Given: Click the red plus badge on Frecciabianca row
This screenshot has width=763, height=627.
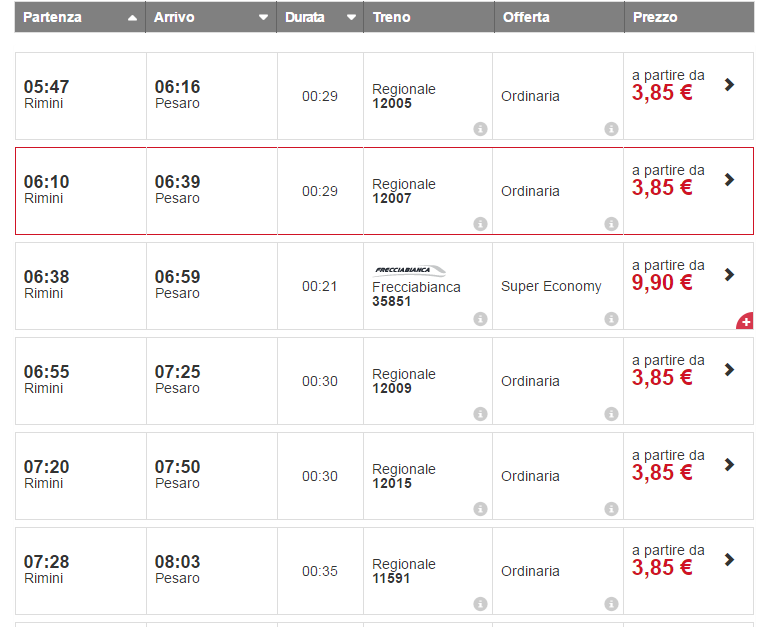Looking at the screenshot, I should (745, 322).
